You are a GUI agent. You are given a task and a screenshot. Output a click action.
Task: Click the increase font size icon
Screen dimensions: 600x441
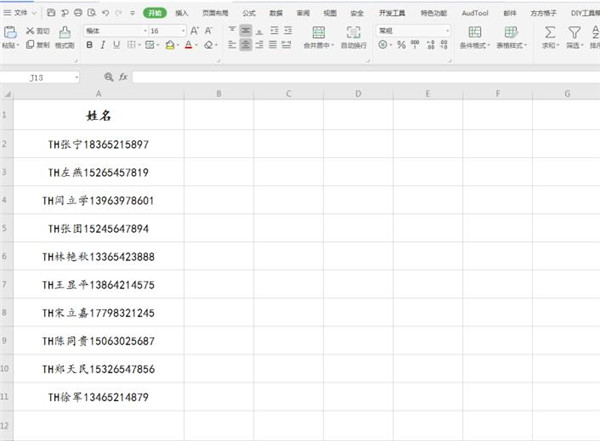pos(196,31)
